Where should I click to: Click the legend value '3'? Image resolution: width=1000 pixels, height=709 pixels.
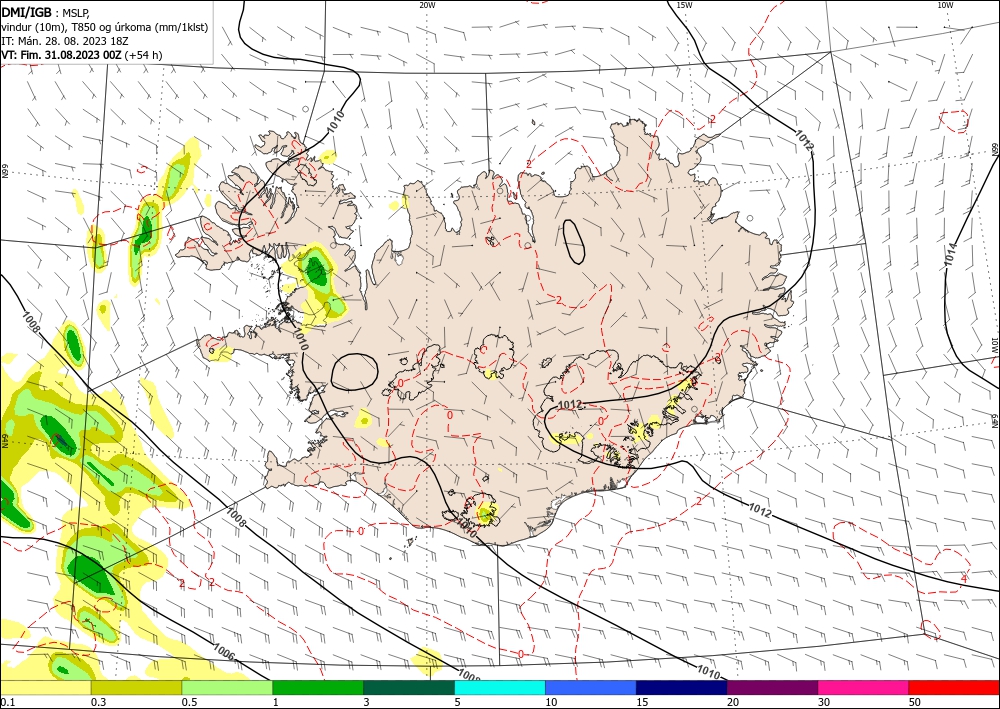click(366, 702)
